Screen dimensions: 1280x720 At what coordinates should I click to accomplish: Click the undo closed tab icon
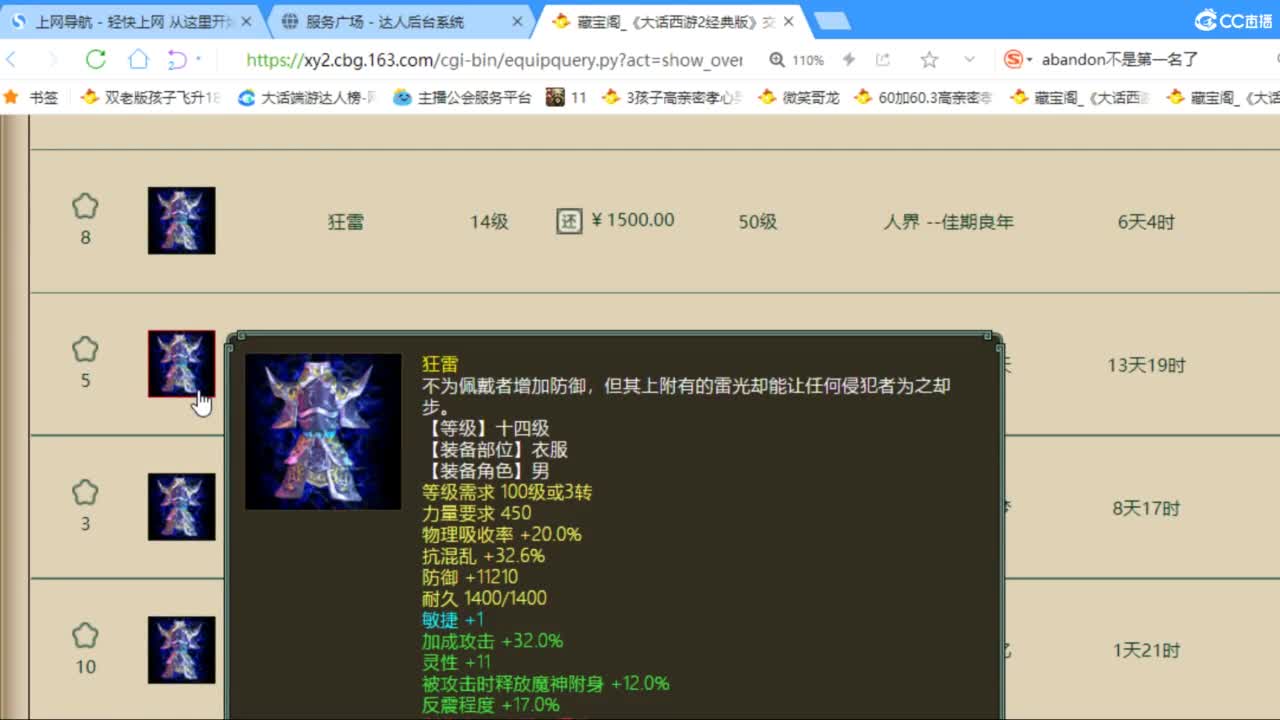pos(177,60)
